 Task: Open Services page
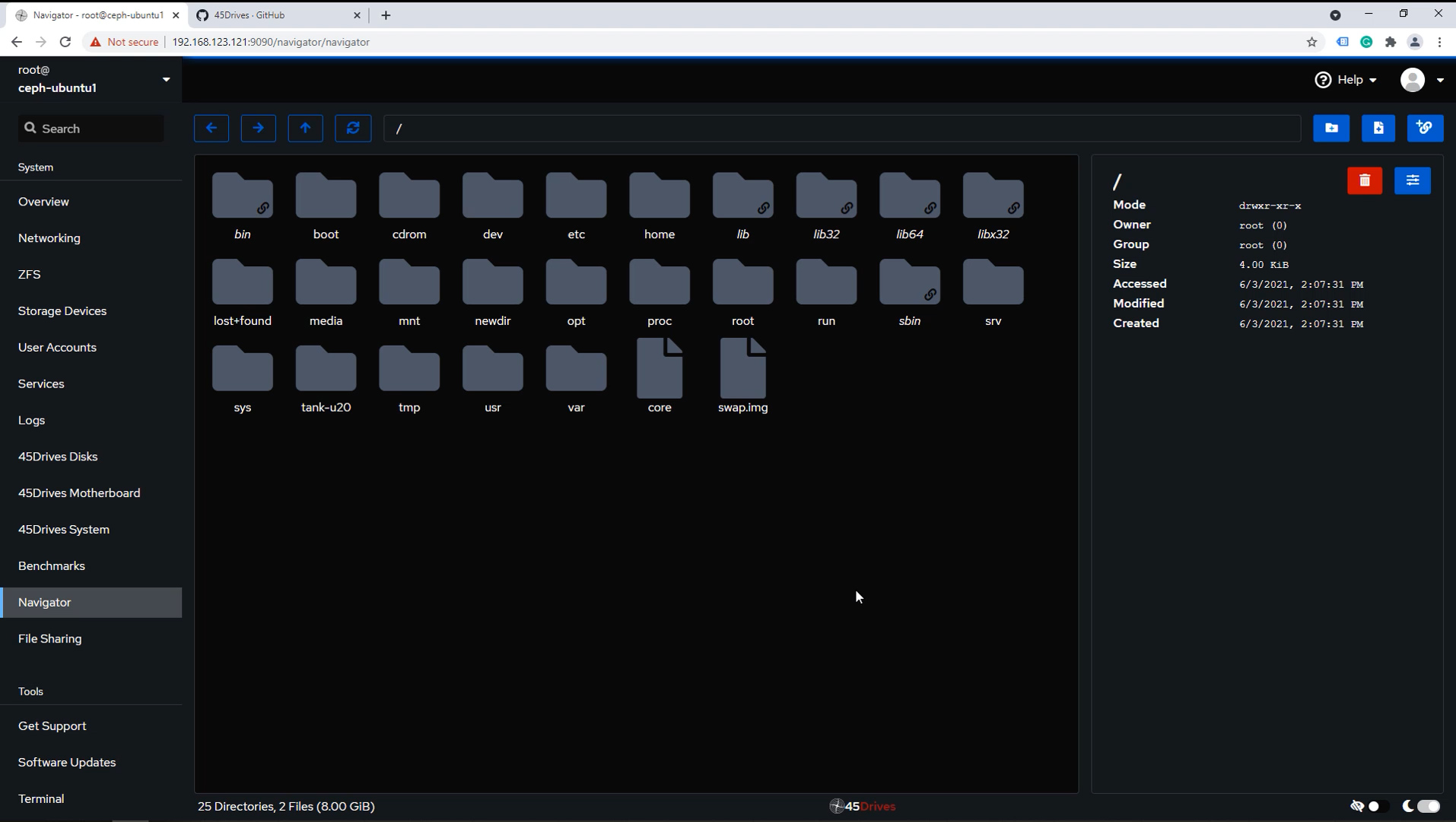(x=91, y=384)
